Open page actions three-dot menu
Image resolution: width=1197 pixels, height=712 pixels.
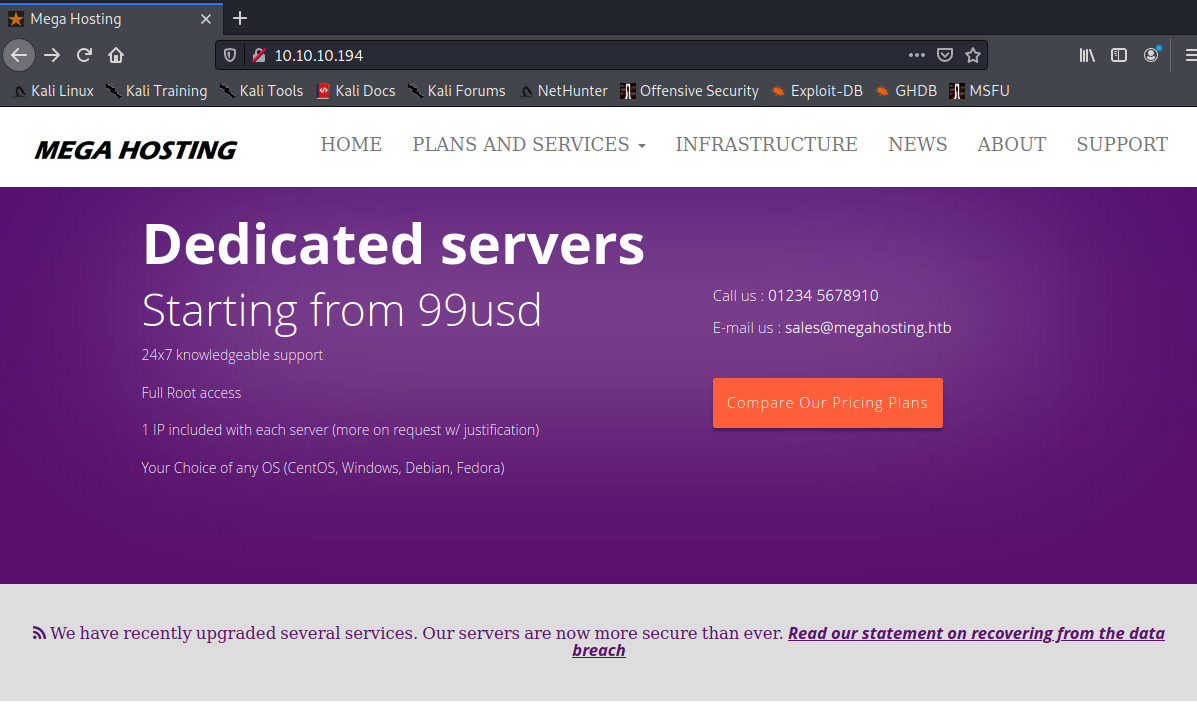(916, 55)
